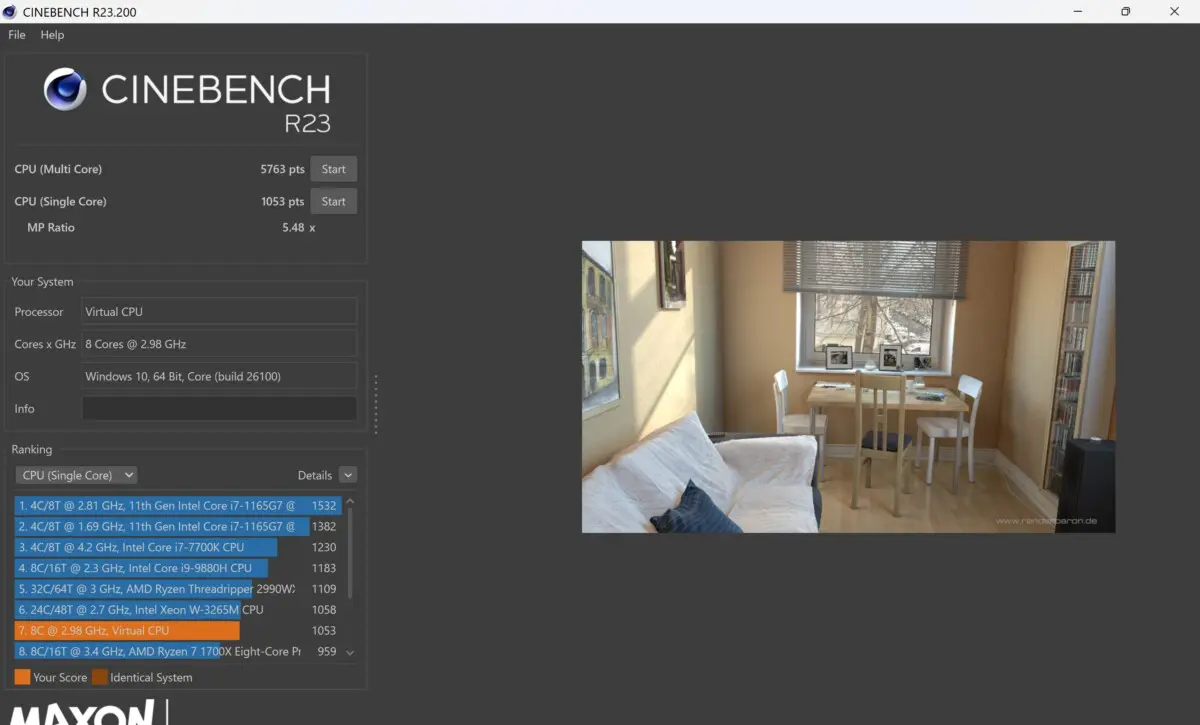Click the Cinebench title bar app icon
This screenshot has height=725, width=1200.
10,12
